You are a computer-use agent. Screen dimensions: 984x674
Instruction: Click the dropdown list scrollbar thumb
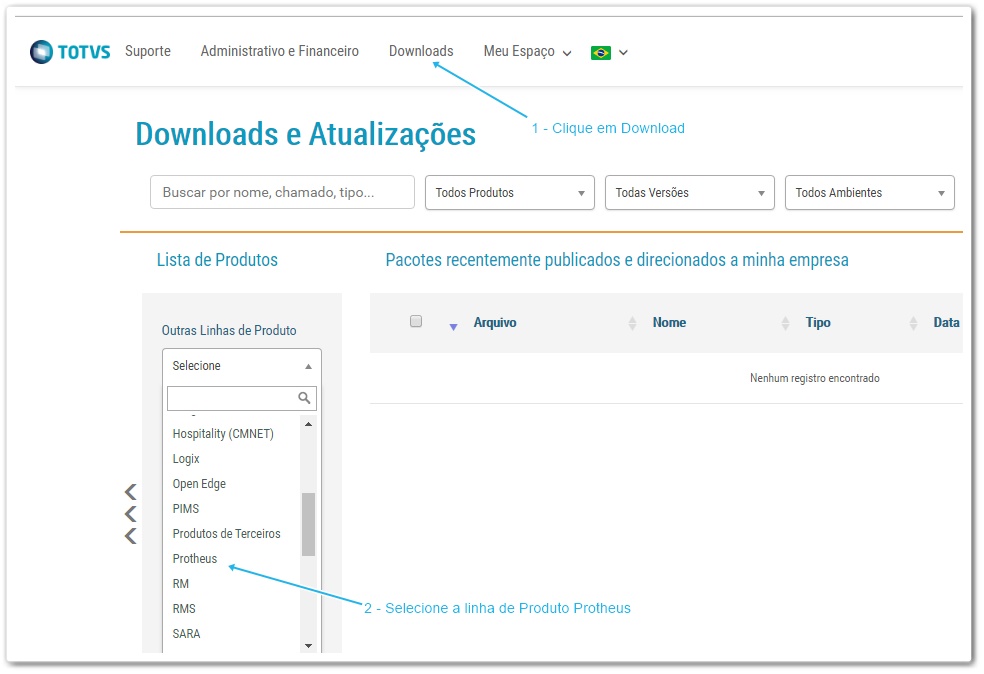pyautogui.click(x=308, y=525)
